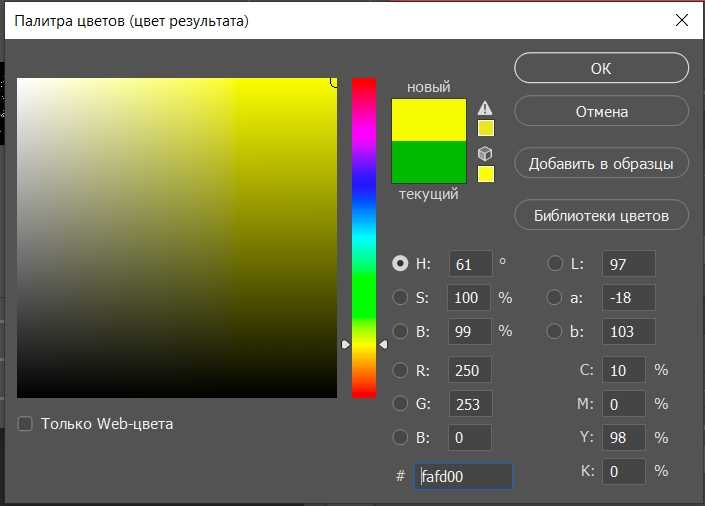Screen dimensions: 705x506
Task: Click the K black field showing 0
Action: coord(624,471)
